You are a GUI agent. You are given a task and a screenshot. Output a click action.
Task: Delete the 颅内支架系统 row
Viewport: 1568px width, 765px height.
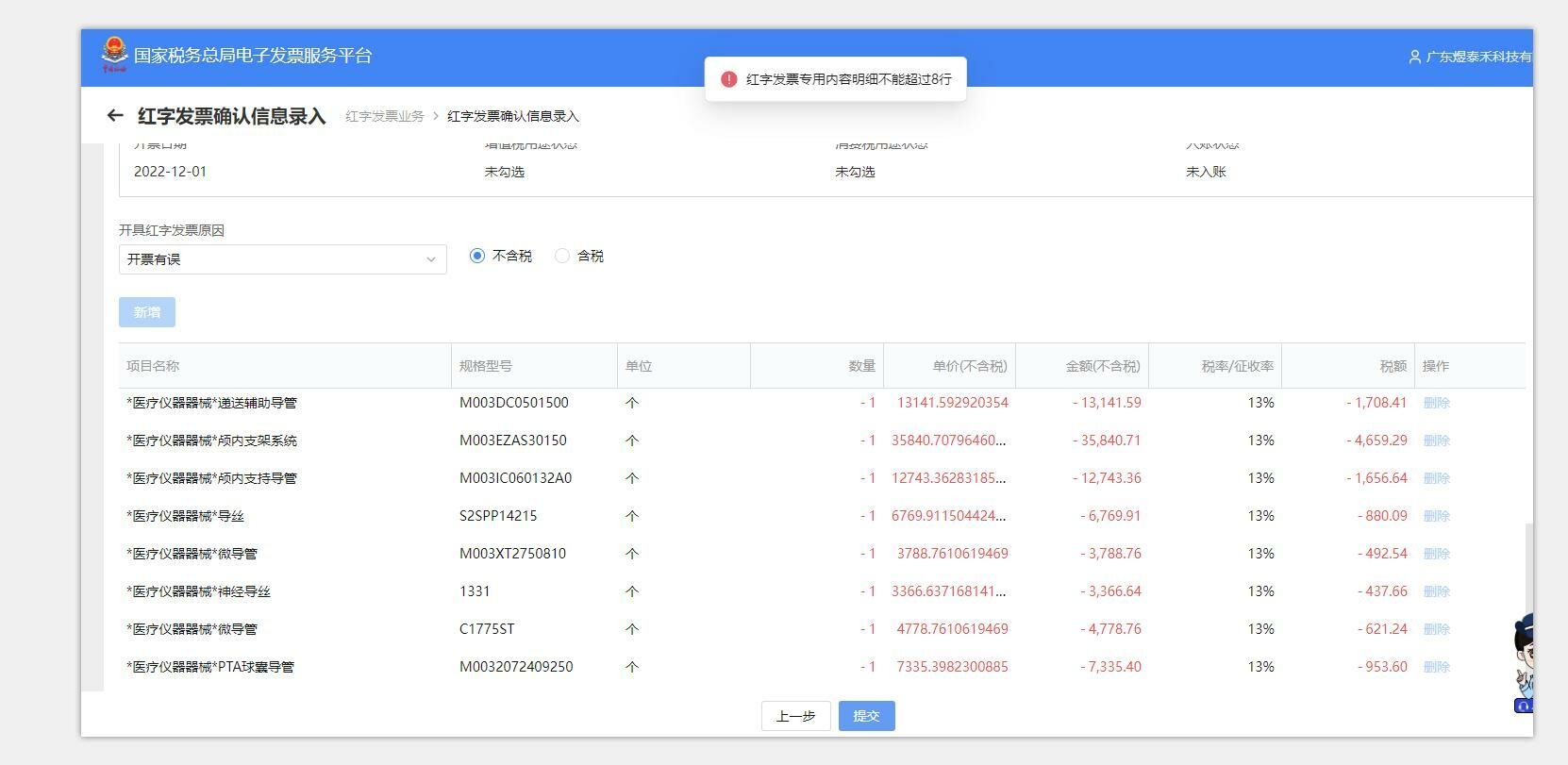point(1436,441)
